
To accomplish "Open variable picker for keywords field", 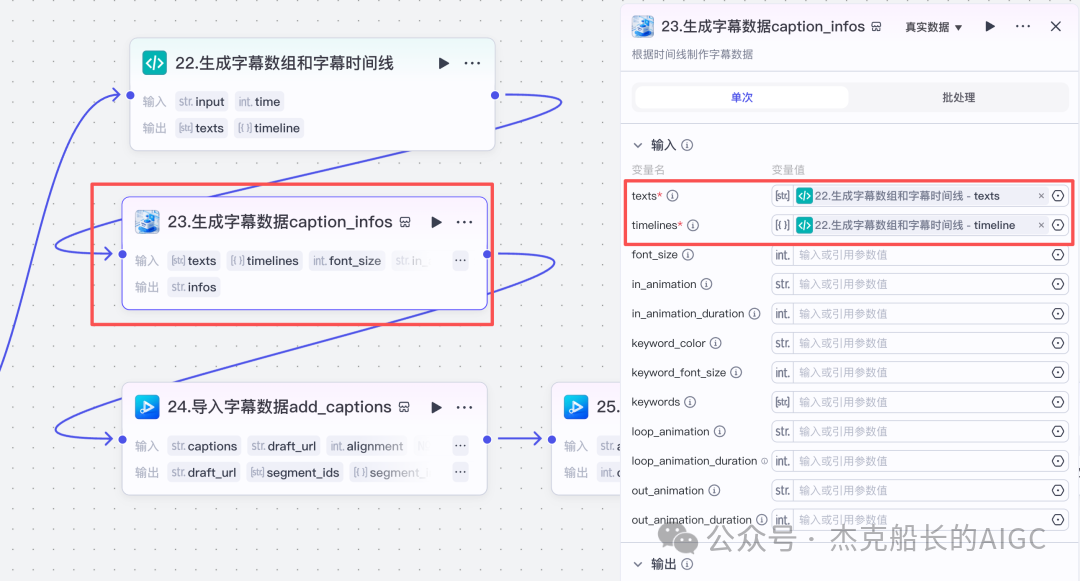I will point(1058,401).
